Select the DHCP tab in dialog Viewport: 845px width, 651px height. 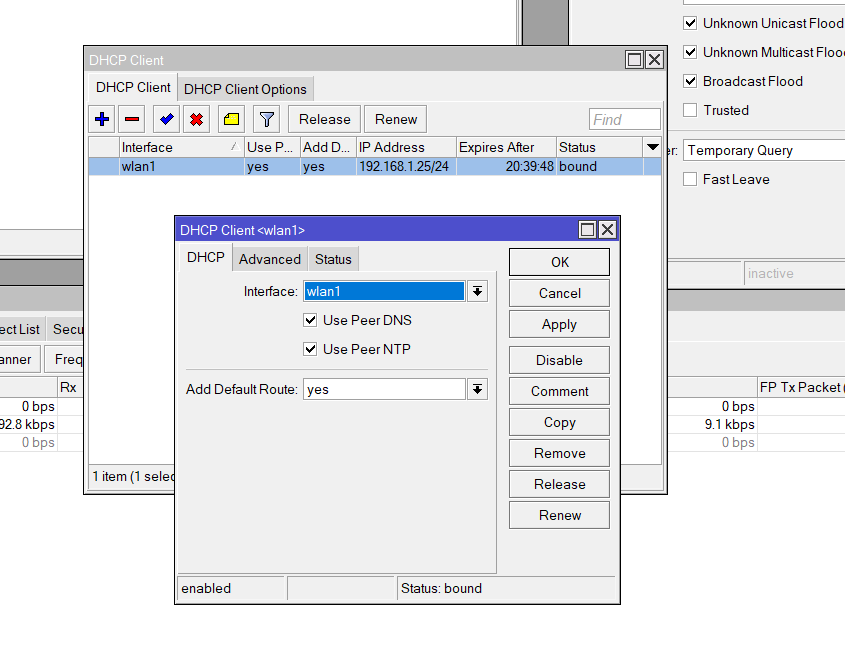click(x=205, y=258)
